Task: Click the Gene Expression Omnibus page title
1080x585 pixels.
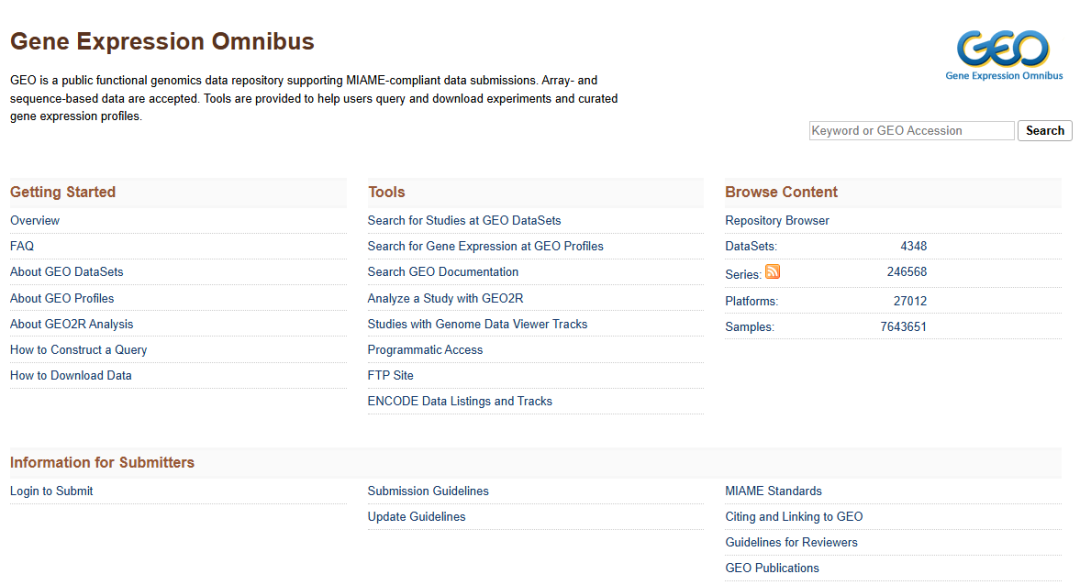Action: coord(162,41)
